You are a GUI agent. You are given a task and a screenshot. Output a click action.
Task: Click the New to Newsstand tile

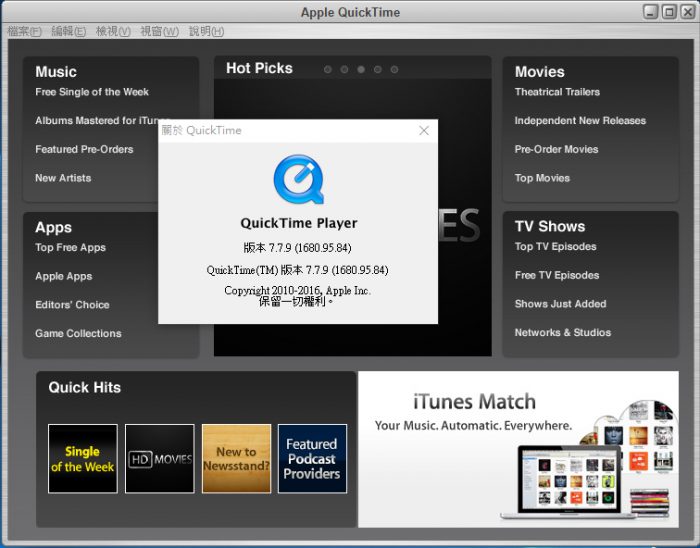(236, 459)
